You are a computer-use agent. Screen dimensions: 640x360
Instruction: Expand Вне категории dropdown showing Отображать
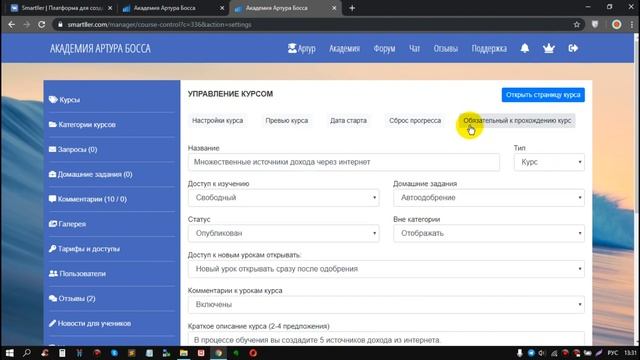coord(489,233)
